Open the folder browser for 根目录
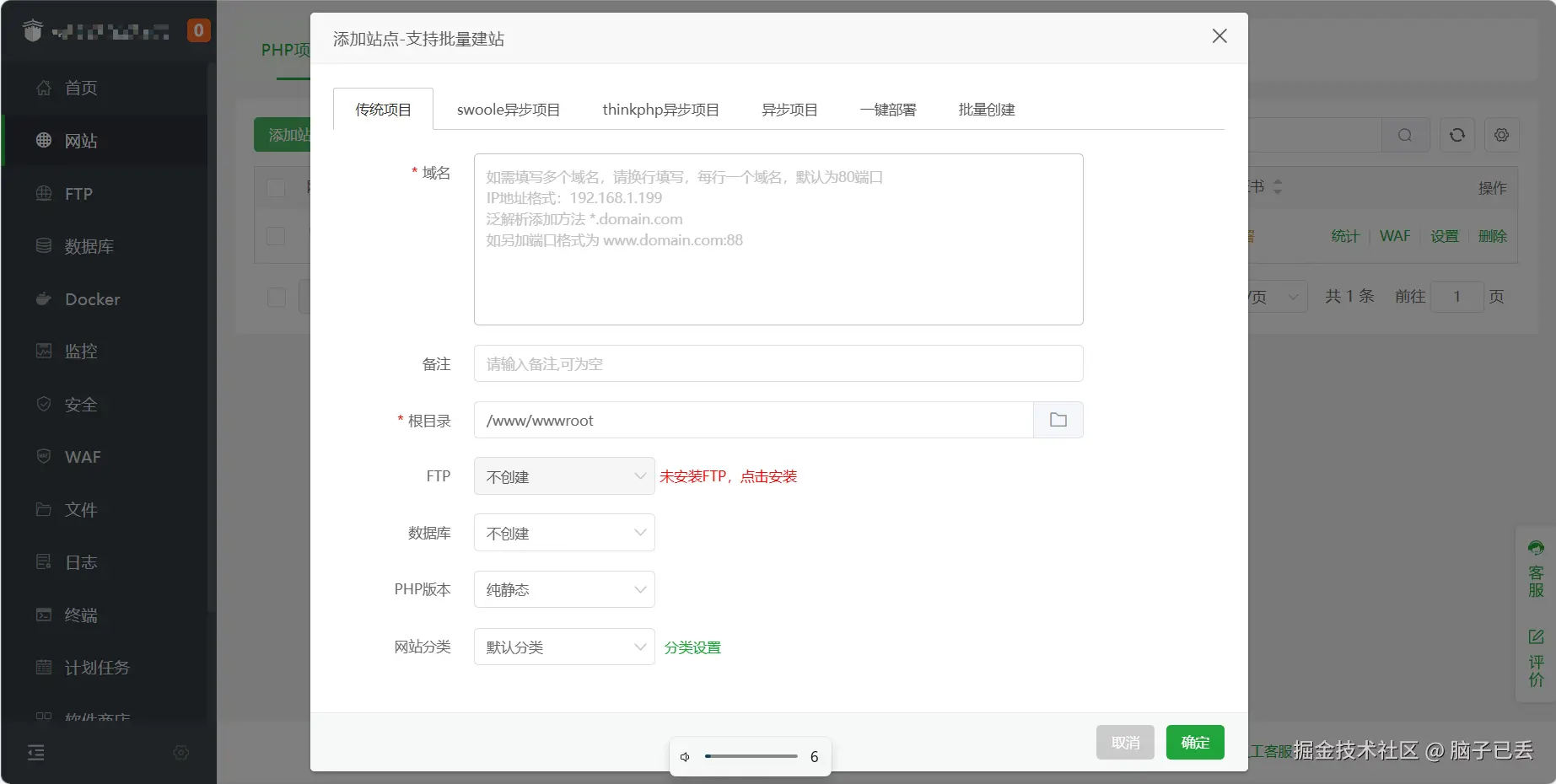This screenshot has width=1556, height=784. coord(1058,420)
